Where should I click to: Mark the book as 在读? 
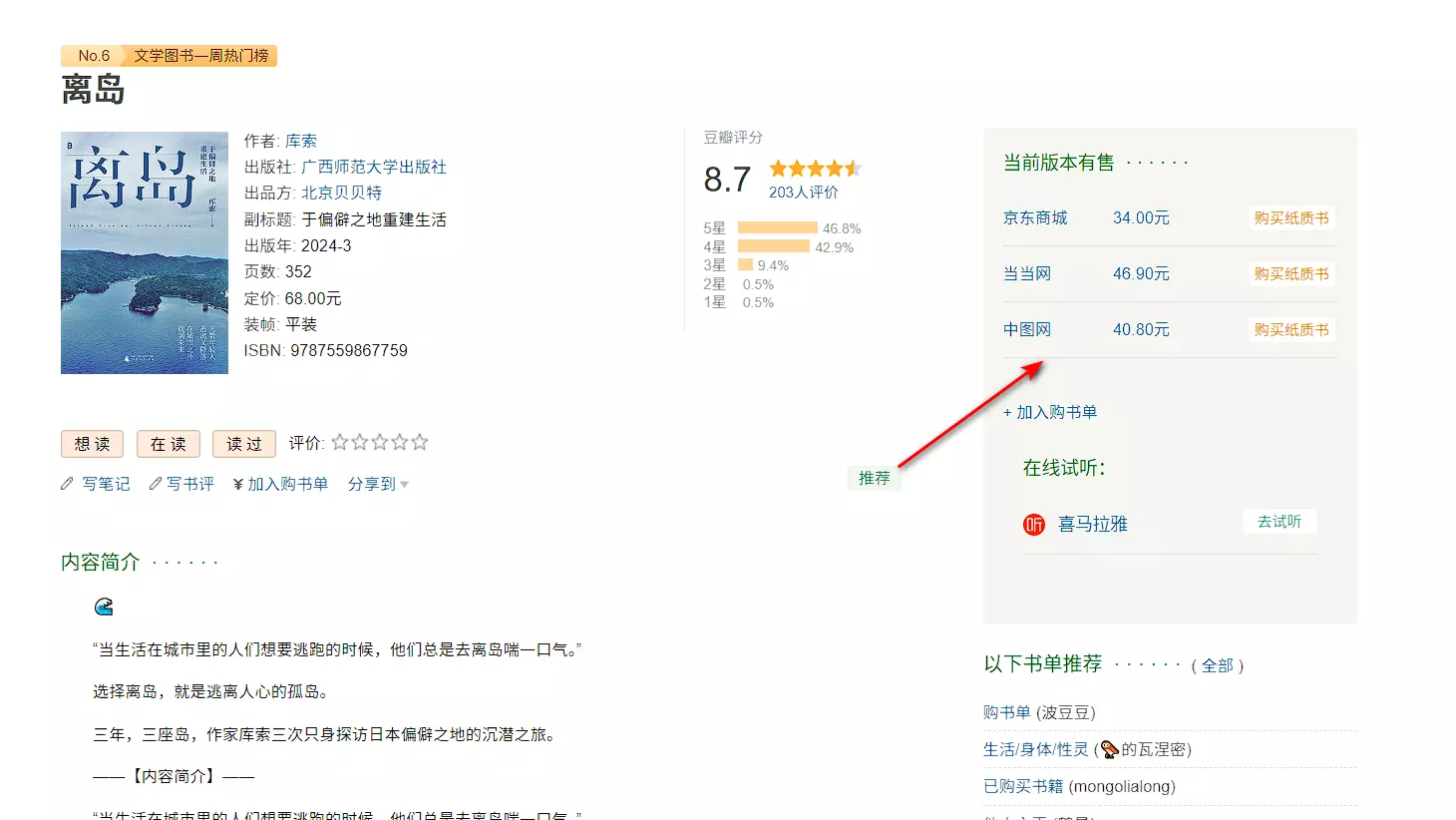click(168, 444)
